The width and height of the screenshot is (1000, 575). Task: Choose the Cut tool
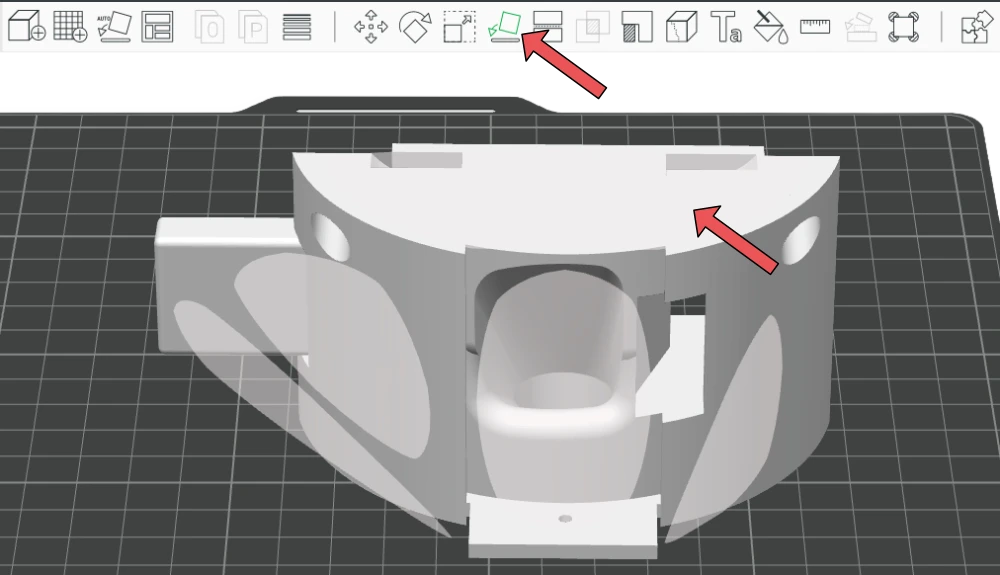pos(547,27)
